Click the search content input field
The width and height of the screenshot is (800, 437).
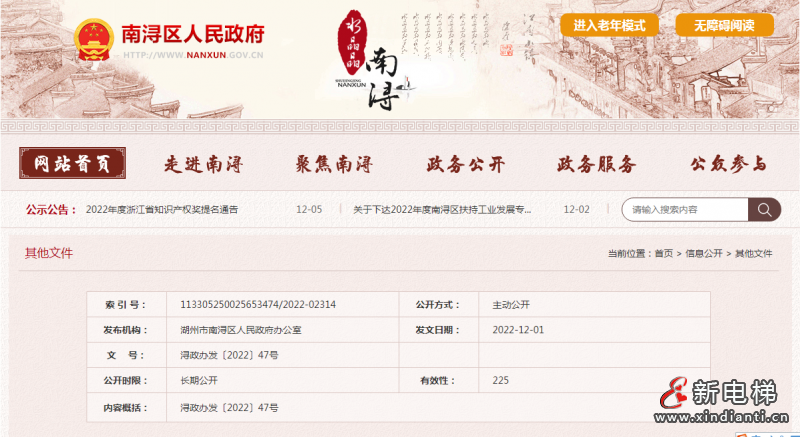(x=685, y=210)
